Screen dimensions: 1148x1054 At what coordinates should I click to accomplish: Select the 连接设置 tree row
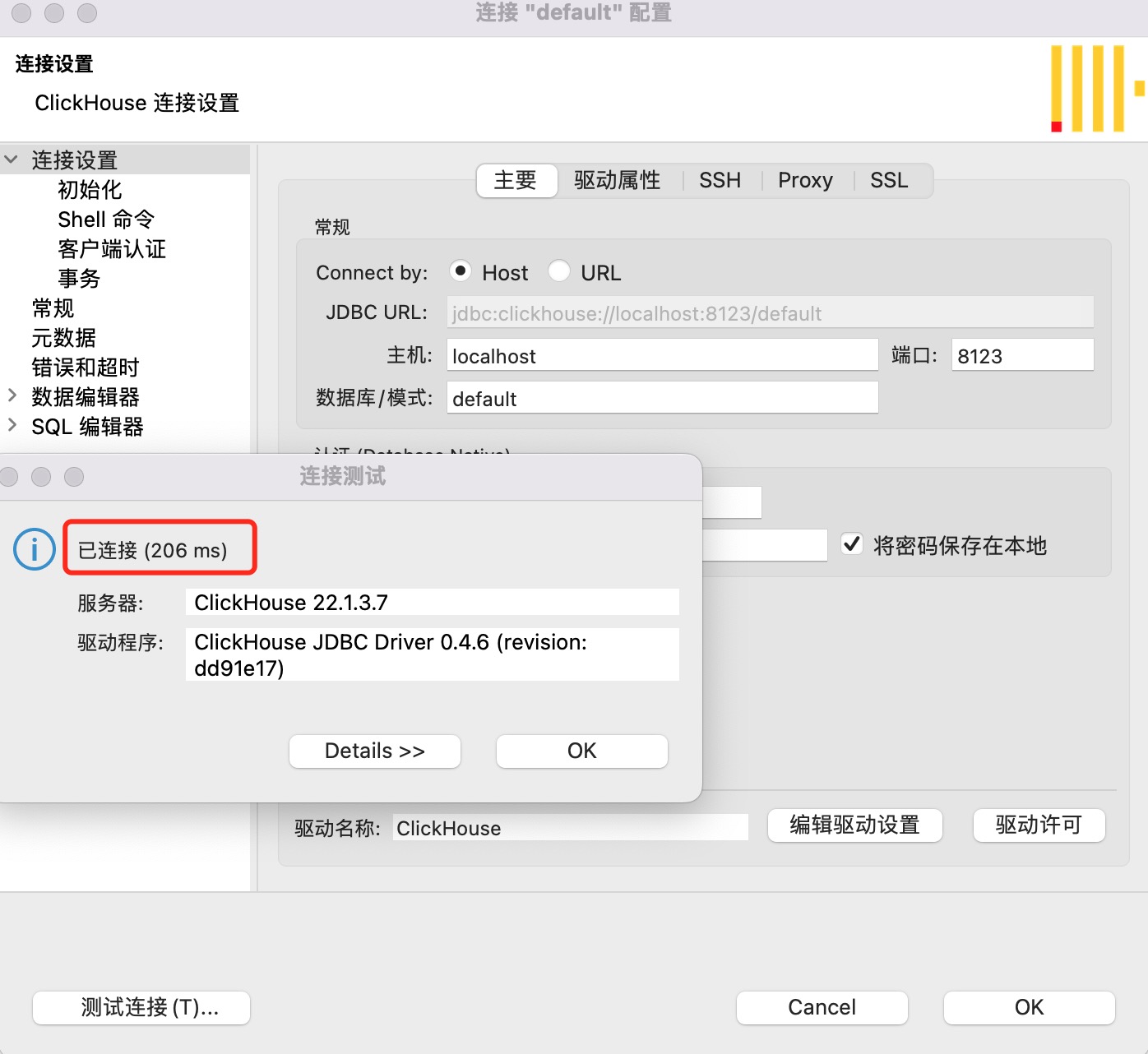click(x=125, y=159)
